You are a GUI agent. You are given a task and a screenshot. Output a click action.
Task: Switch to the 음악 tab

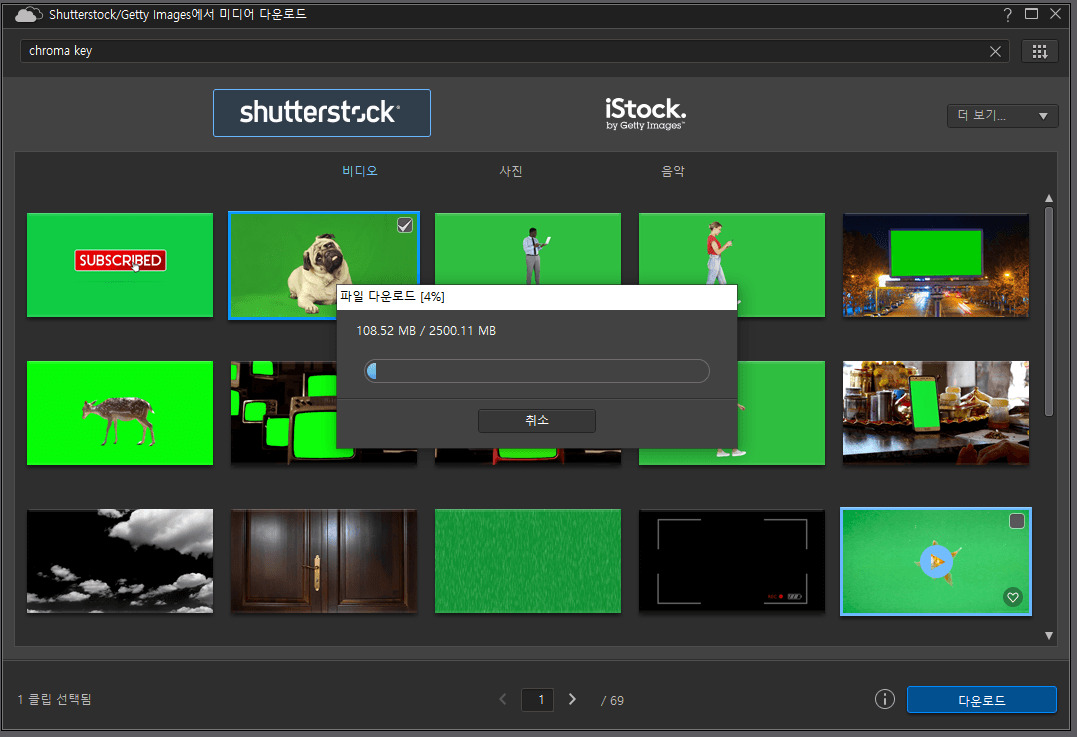point(673,171)
